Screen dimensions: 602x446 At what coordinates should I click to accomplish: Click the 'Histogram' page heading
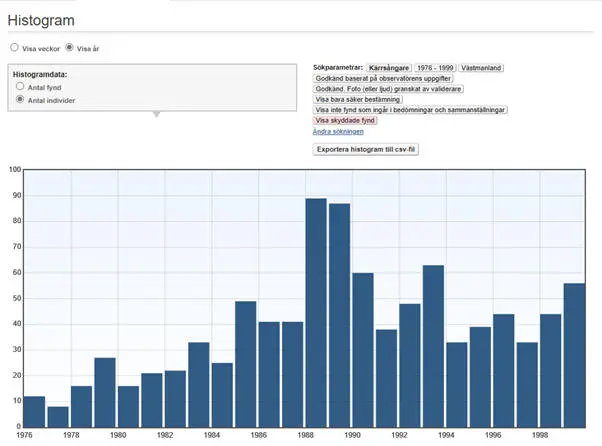point(42,20)
